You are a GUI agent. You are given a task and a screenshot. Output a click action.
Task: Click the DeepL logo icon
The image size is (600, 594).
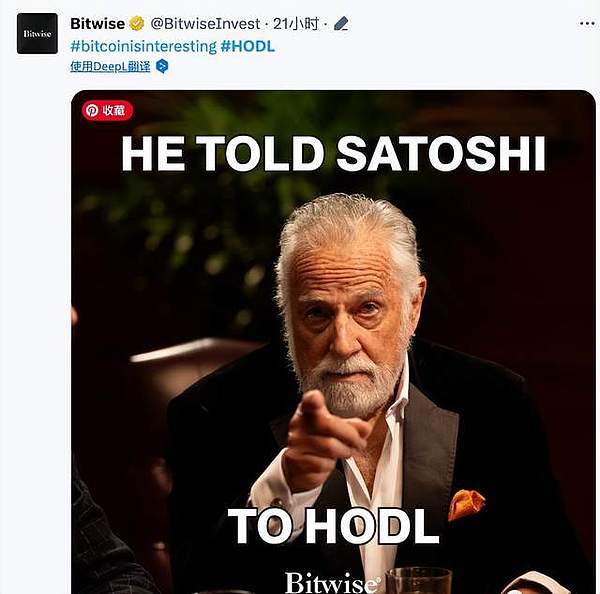(x=162, y=66)
